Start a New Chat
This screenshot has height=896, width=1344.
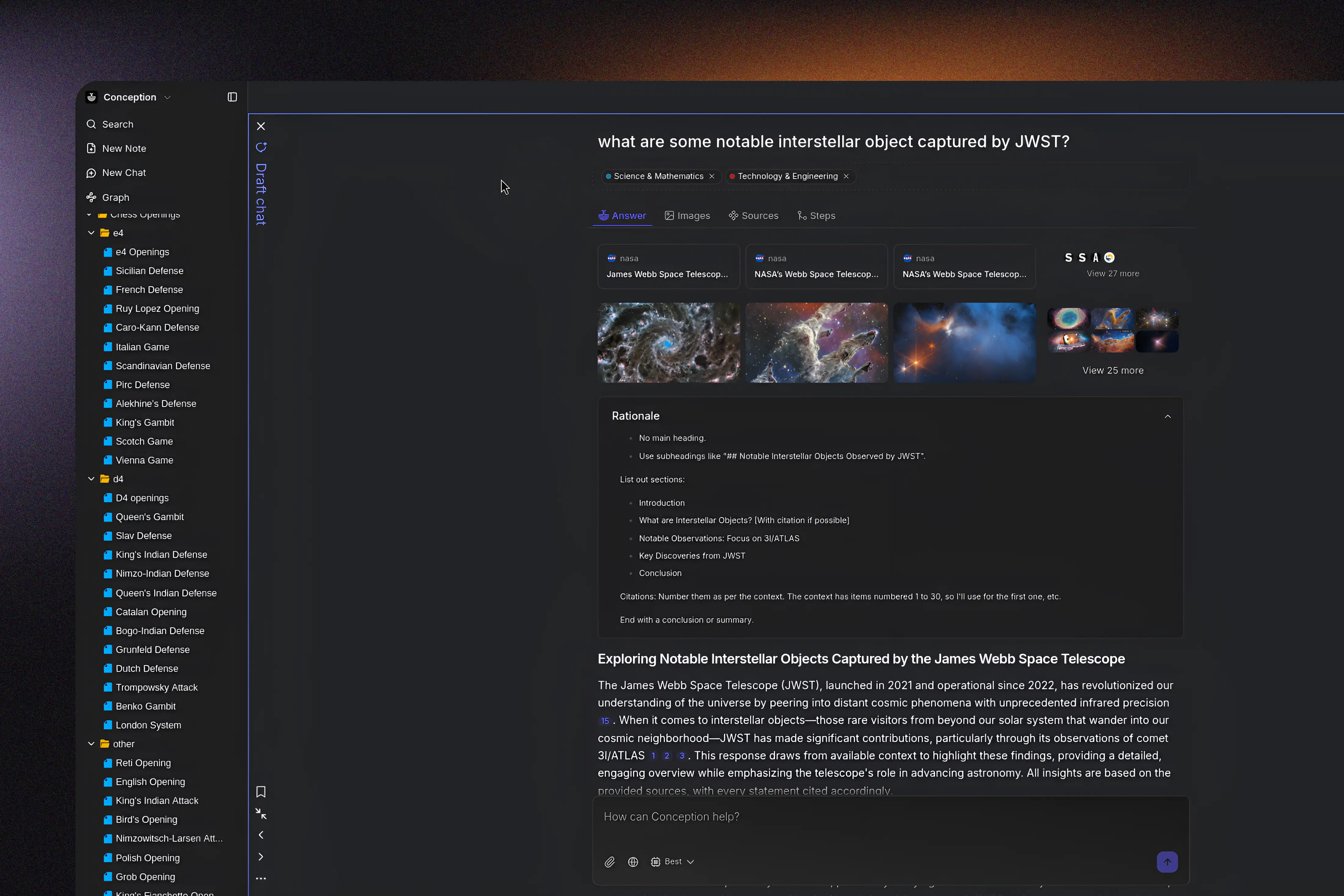[123, 172]
